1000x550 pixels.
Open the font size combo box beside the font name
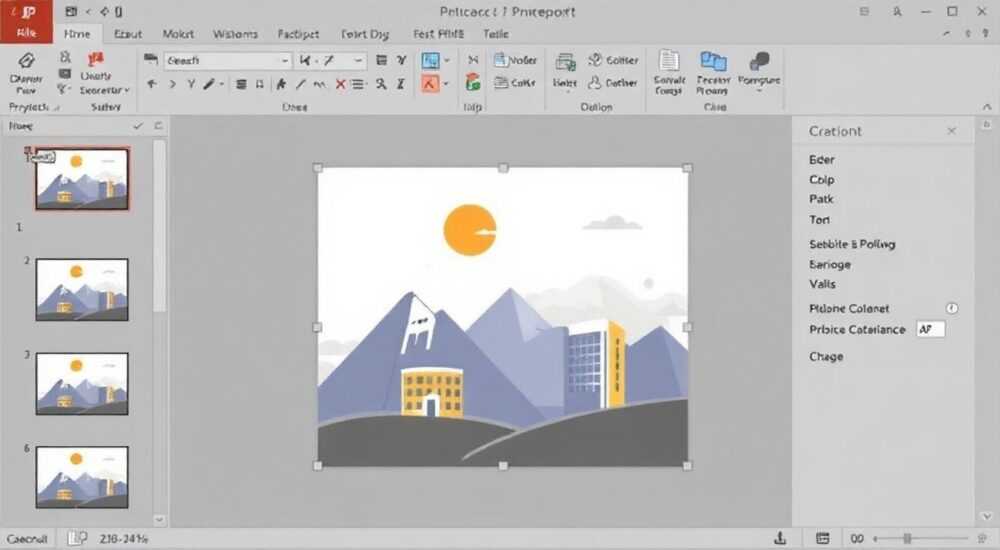point(332,61)
